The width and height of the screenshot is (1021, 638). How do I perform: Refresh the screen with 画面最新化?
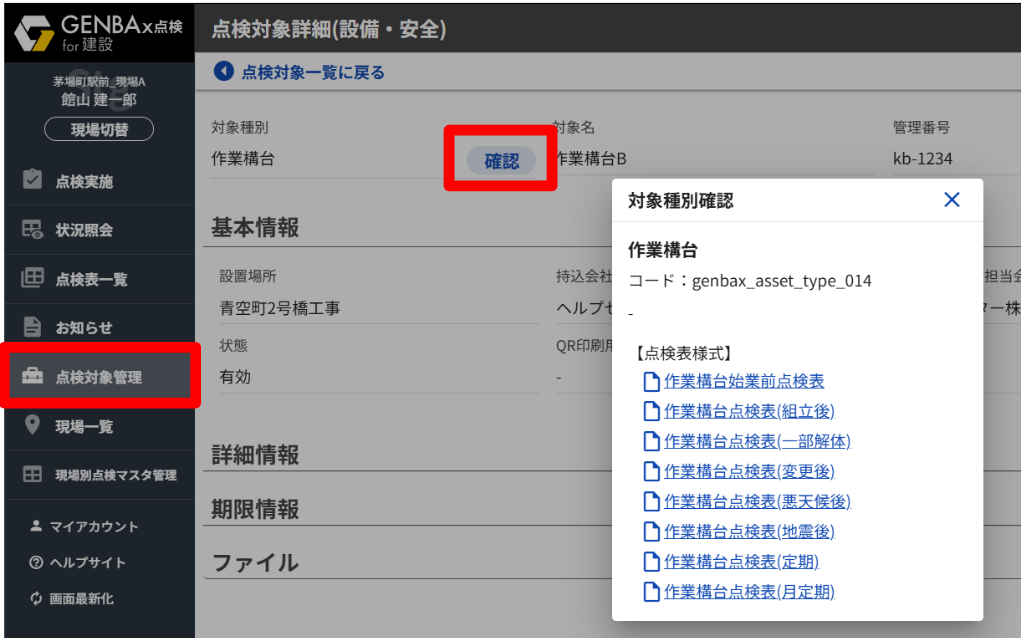[x=81, y=598]
